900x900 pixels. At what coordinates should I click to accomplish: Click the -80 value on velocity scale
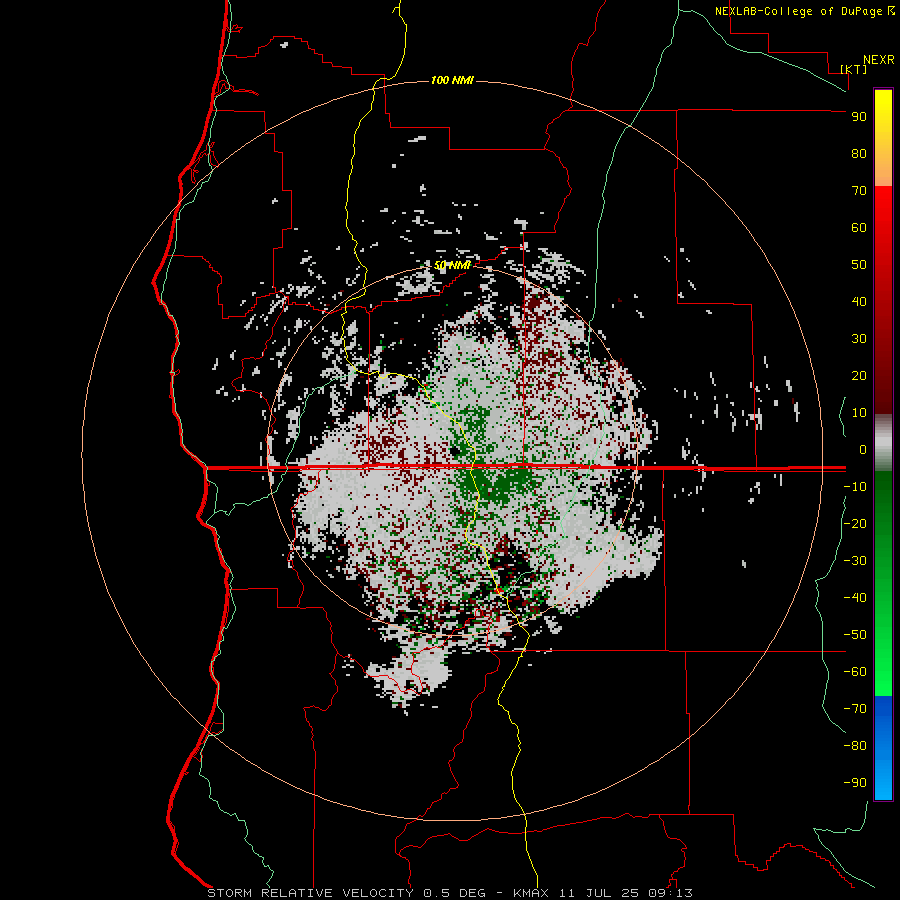pyautogui.click(x=855, y=746)
